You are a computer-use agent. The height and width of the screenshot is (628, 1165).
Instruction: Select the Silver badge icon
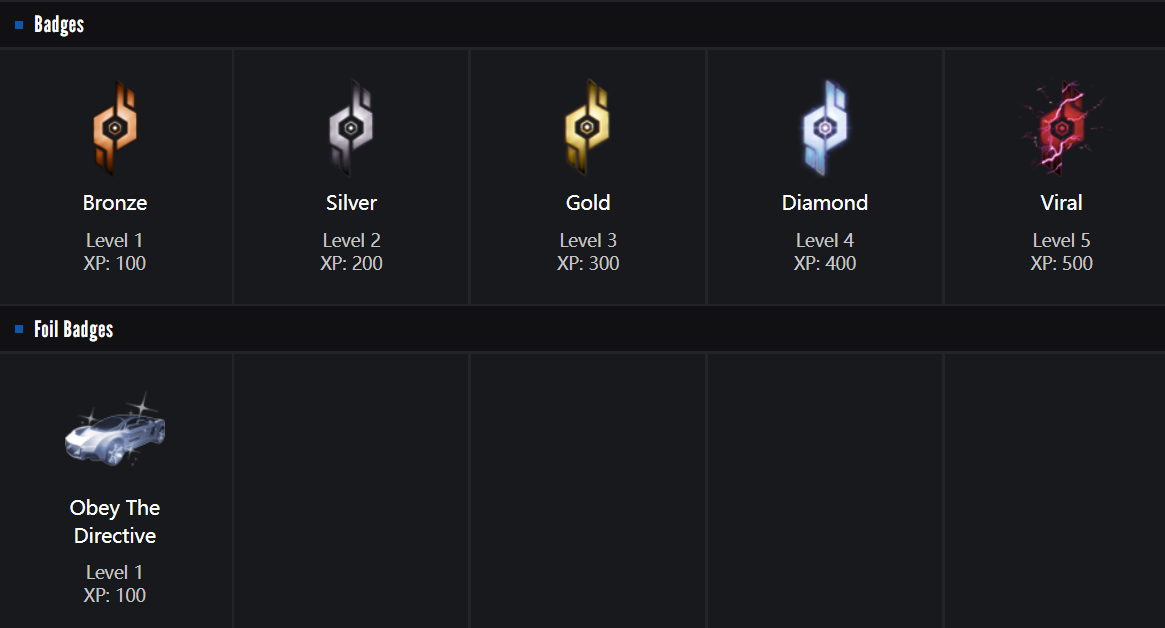pyautogui.click(x=351, y=127)
